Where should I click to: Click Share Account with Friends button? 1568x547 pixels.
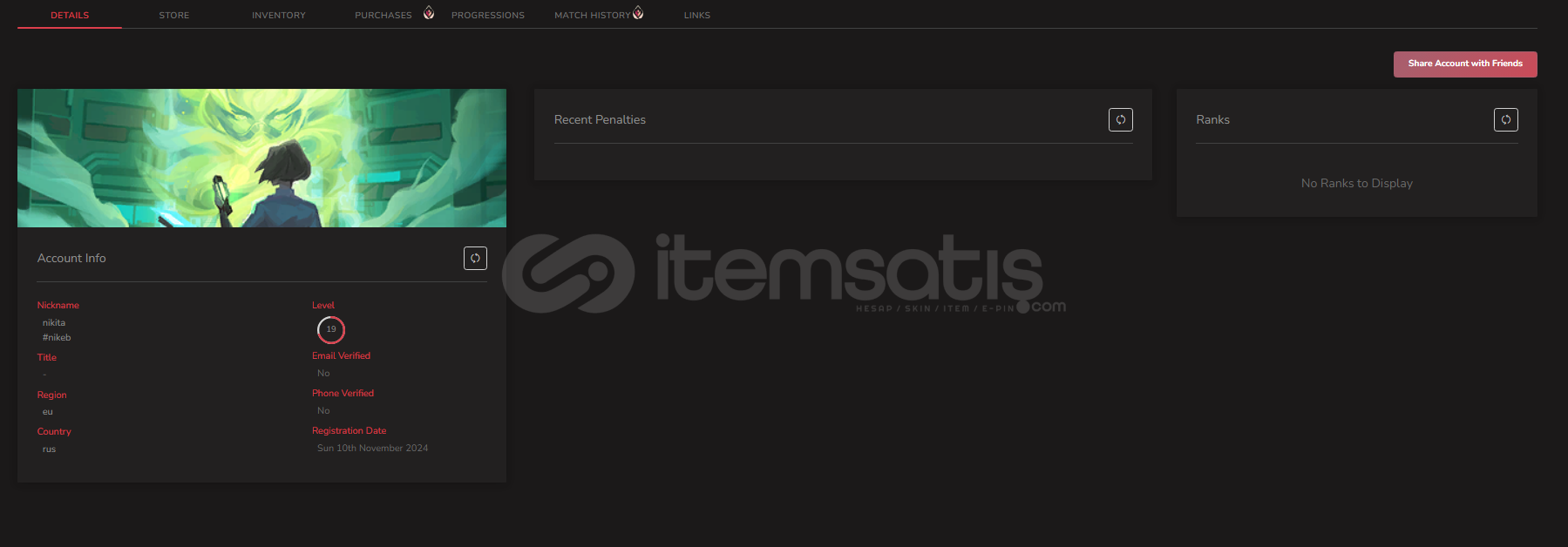click(x=1465, y=64)
